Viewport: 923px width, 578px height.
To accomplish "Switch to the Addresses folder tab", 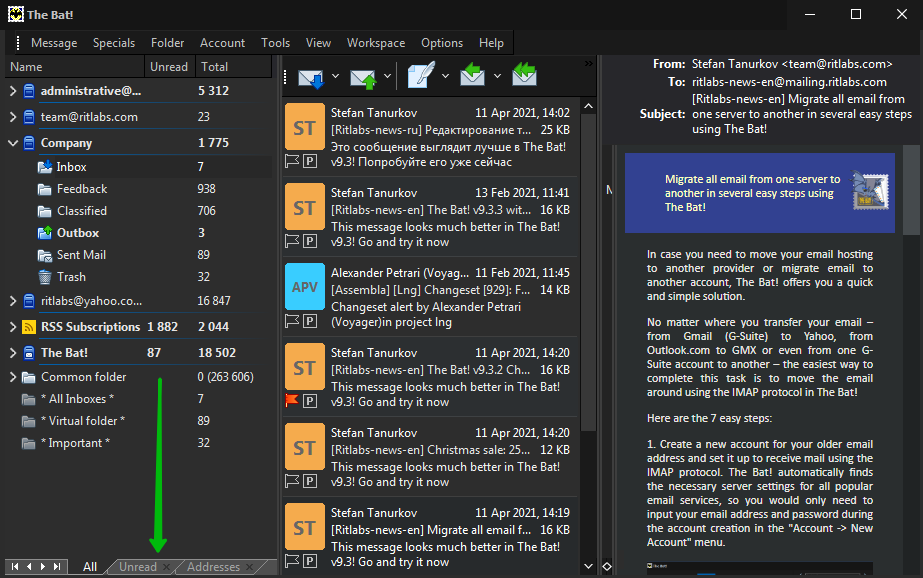I will (213, 567).
